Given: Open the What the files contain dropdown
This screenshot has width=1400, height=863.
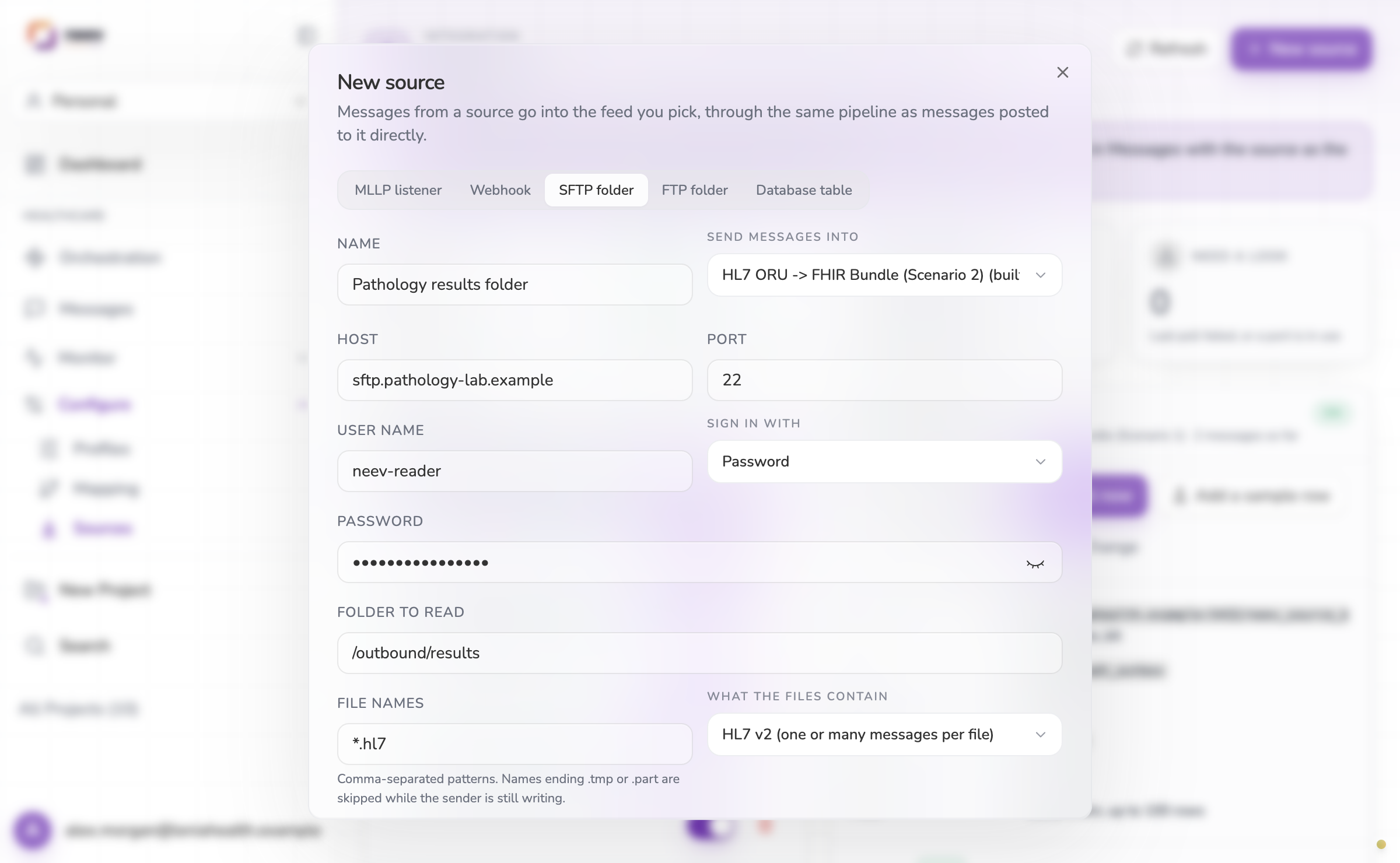Looking at the screenshot, I should point(884,735).
